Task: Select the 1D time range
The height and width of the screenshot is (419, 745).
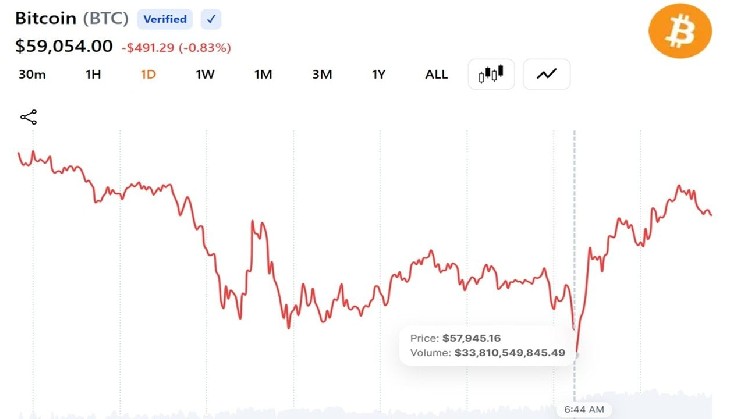Action: (148, 75)
